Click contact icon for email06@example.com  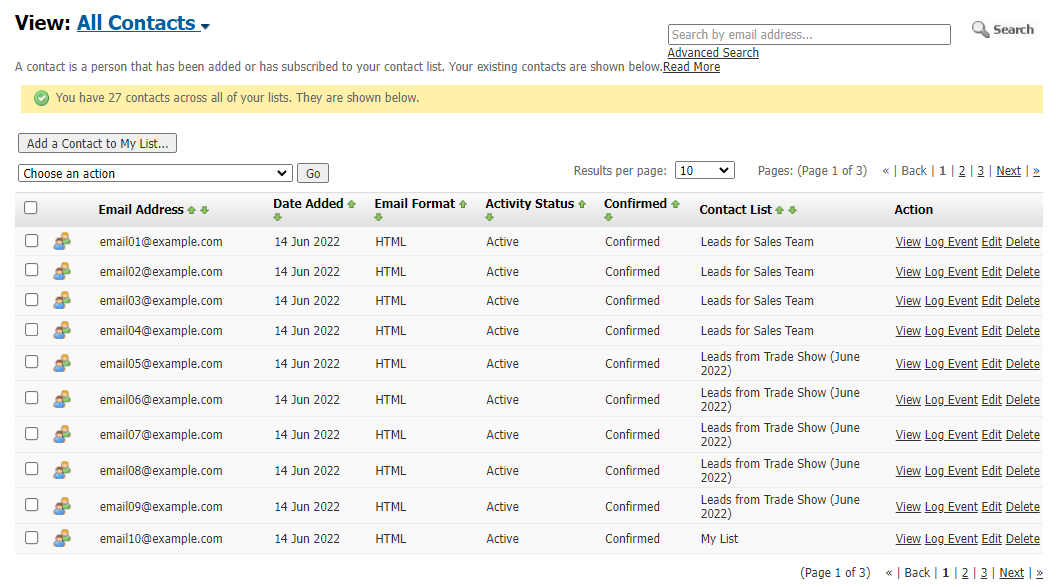pos(62,399)
